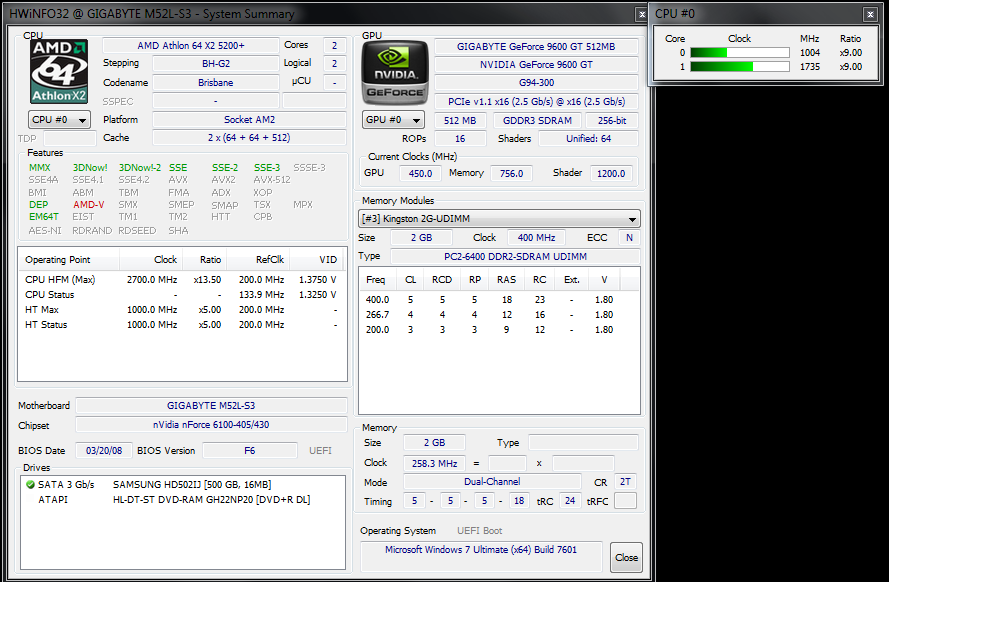
Task: Click the 3DNow!-2 feature label
Action: click(x=140, y=168)
